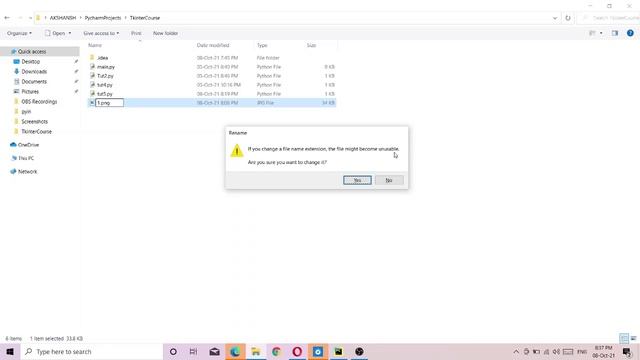
Task: Open the network icon in tray
Action: pyautogui.click(x=546, y=351)
